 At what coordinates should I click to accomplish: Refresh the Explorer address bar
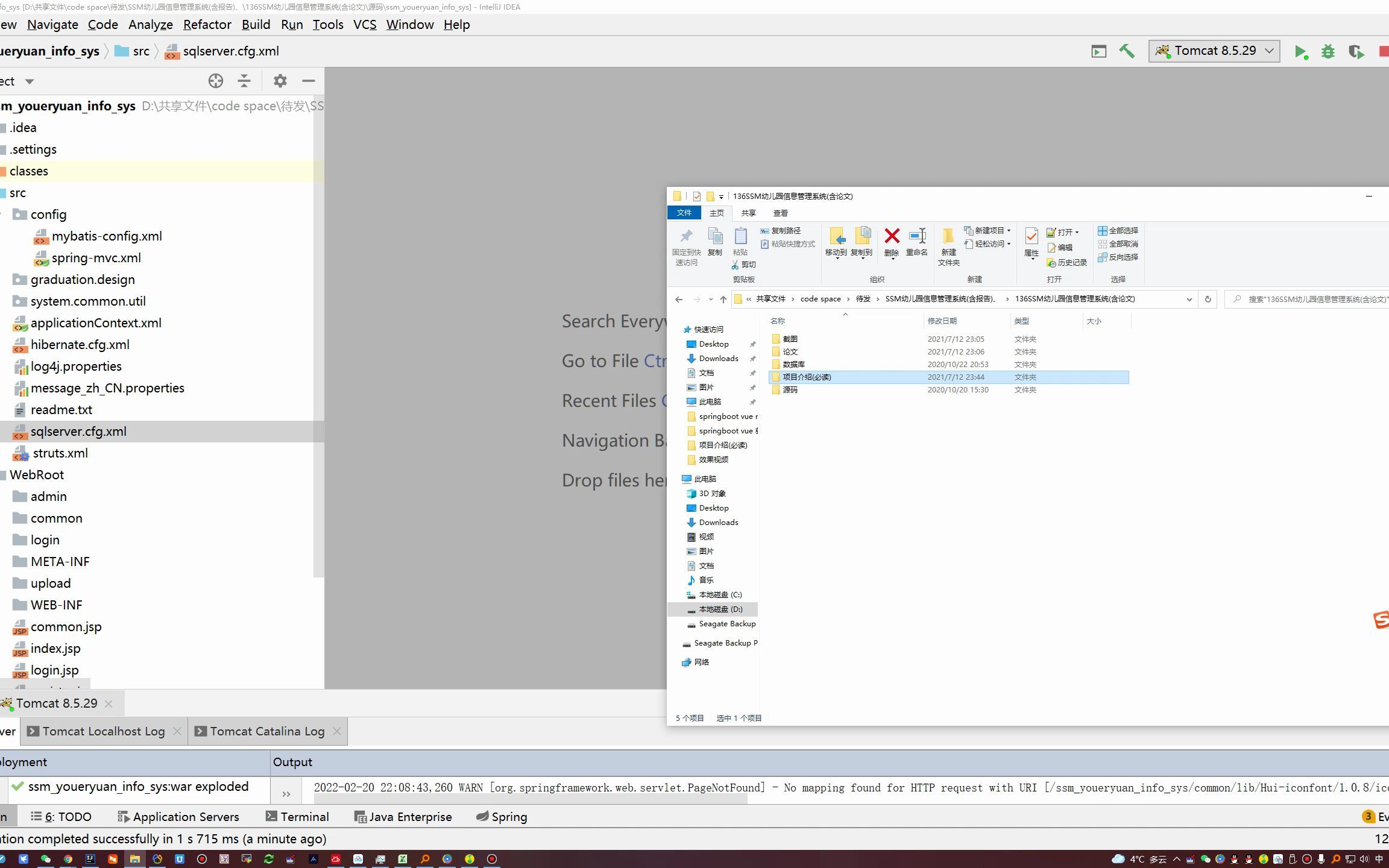click(x=1208, y=299)
